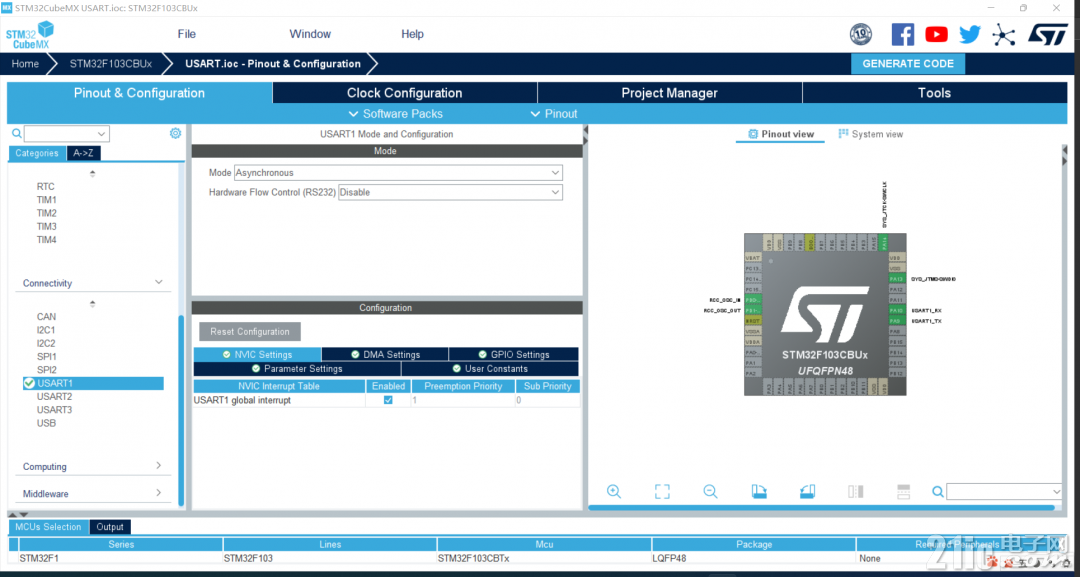Toggle USART1 global interrupt enabled checkbox

coord(388,400)
